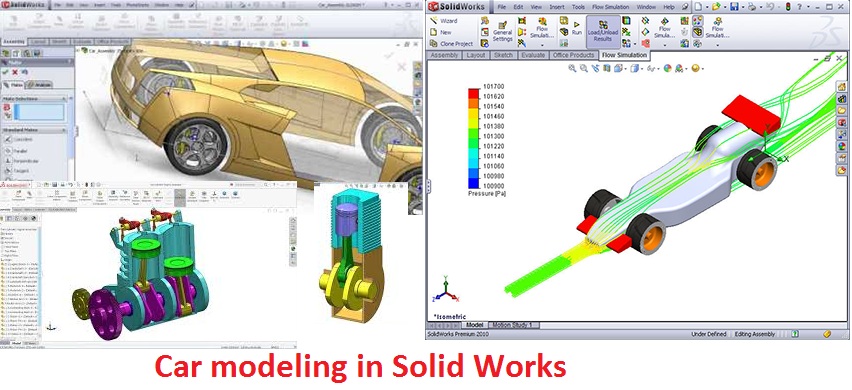Open the Tools menu in right window
Image resolution: width=852 pixels, height=390 pixels.
tap(578, 7)
